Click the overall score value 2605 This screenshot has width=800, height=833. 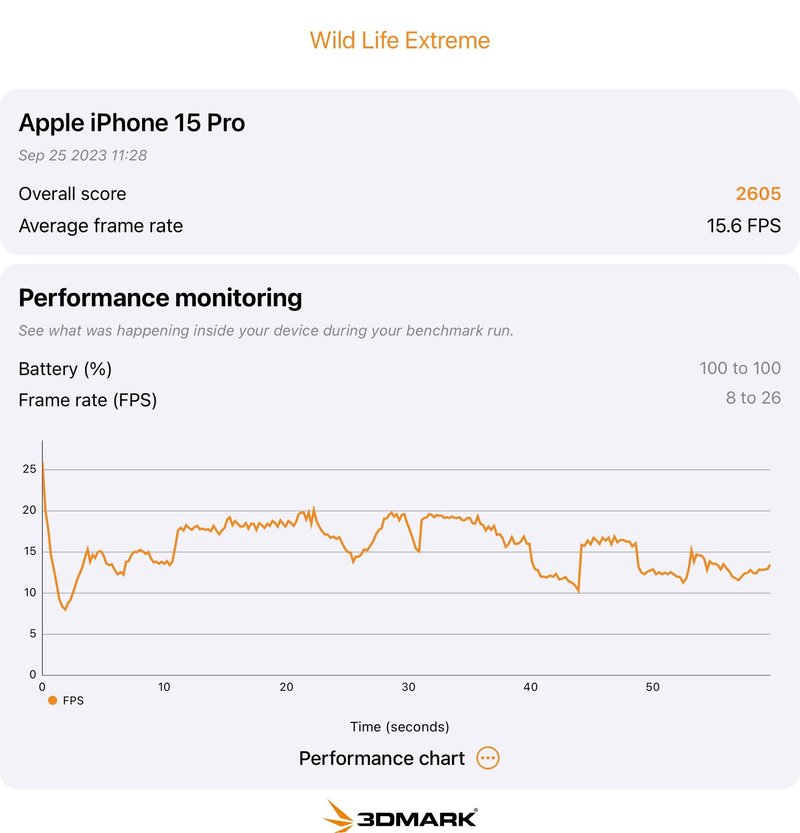tap(758, 194)
